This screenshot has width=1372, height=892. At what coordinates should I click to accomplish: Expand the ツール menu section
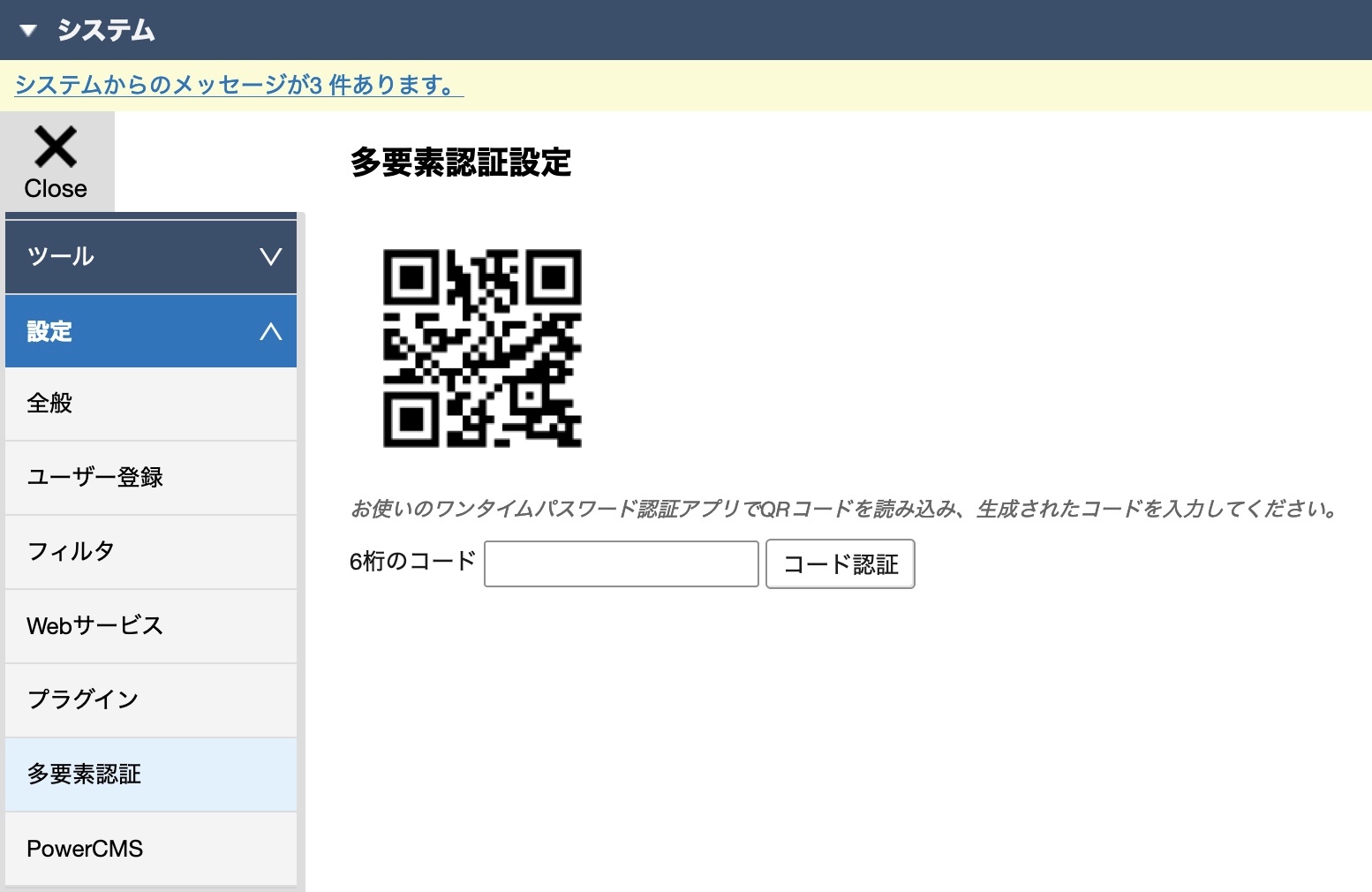tap(151, 257)
